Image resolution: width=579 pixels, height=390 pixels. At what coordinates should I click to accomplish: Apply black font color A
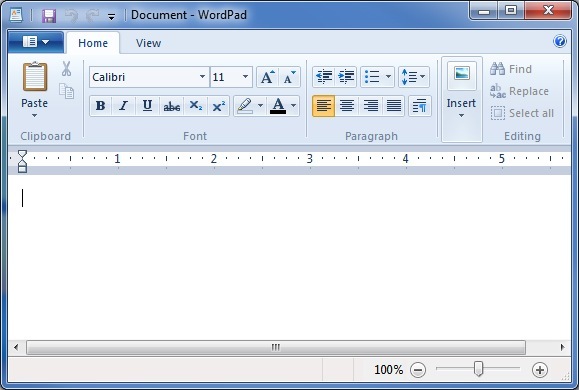pyautogui.click(x=278, y=106)
